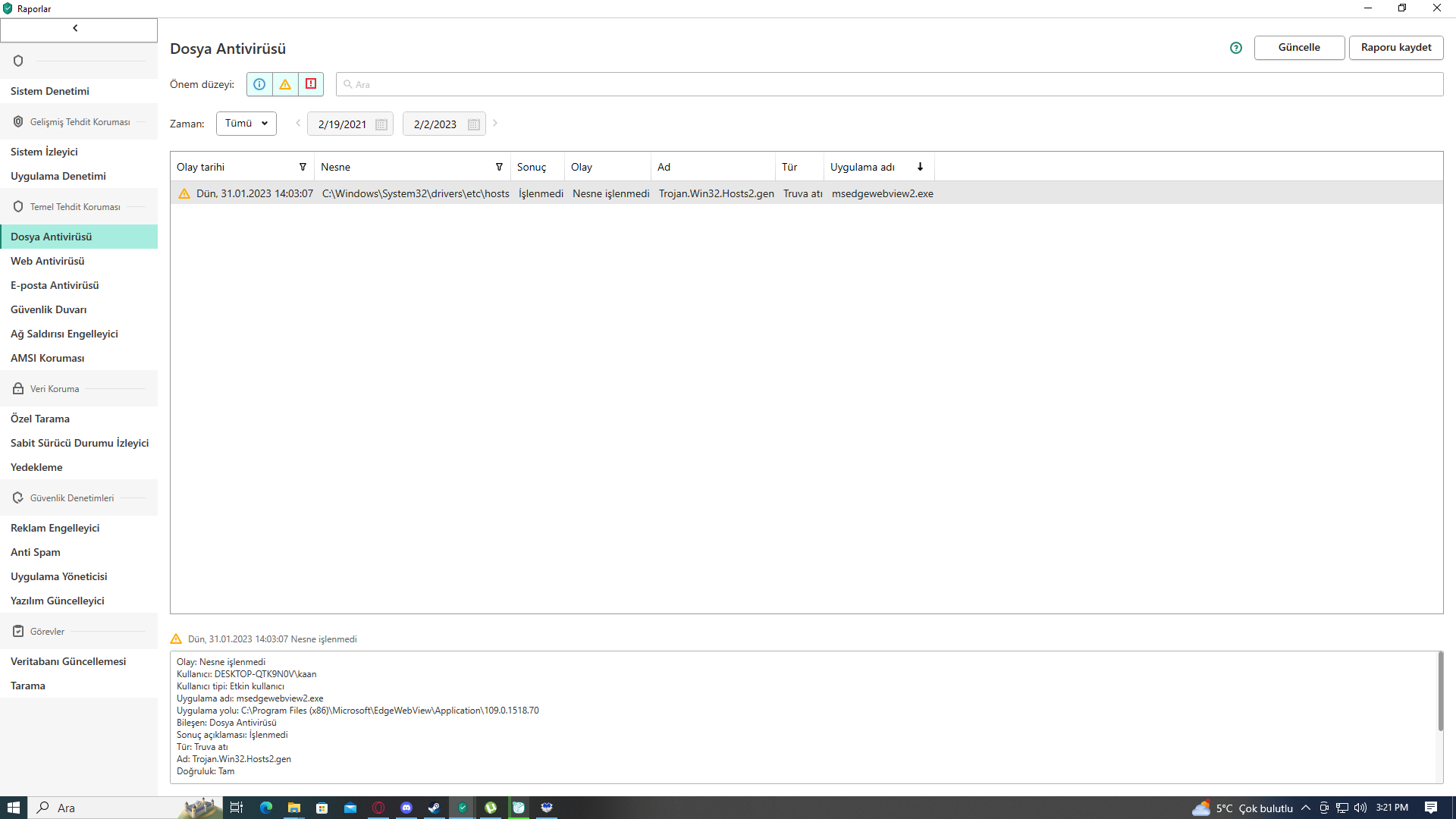Go to previous date range arrow
Screen dimensions: 1456x819
[298, 123]
